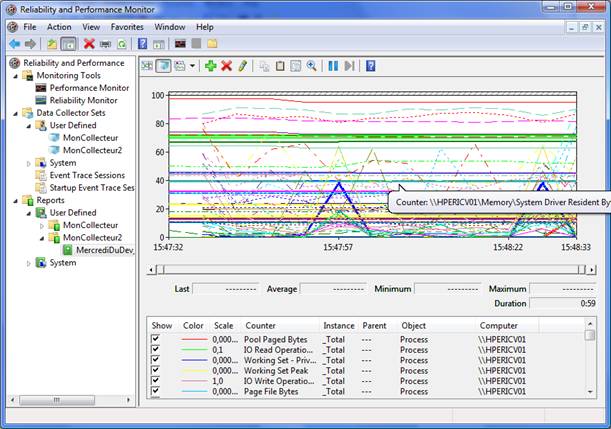Click the red color line for Pool Paged Bytes

pos(194,339)
